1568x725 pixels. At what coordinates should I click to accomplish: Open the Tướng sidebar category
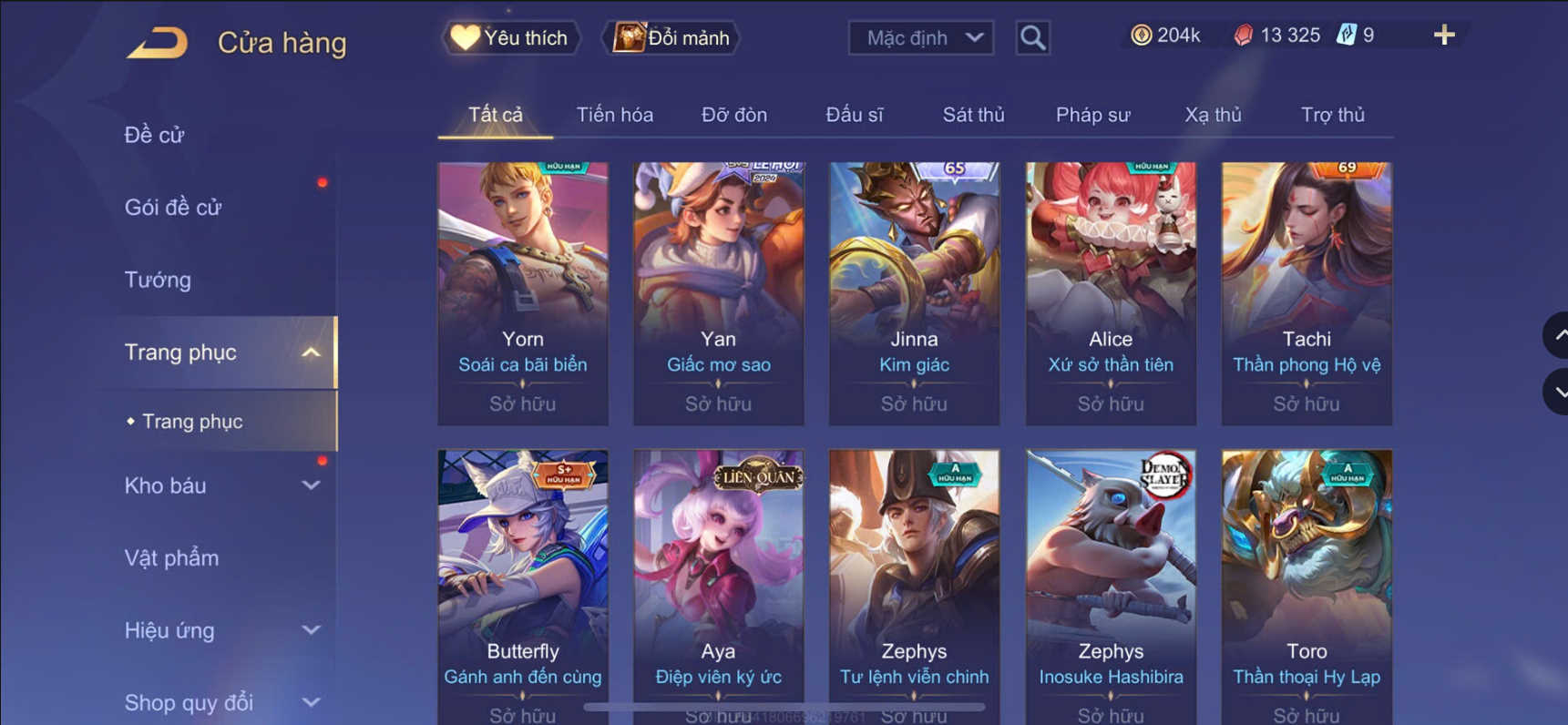click(x=158, y=280)
